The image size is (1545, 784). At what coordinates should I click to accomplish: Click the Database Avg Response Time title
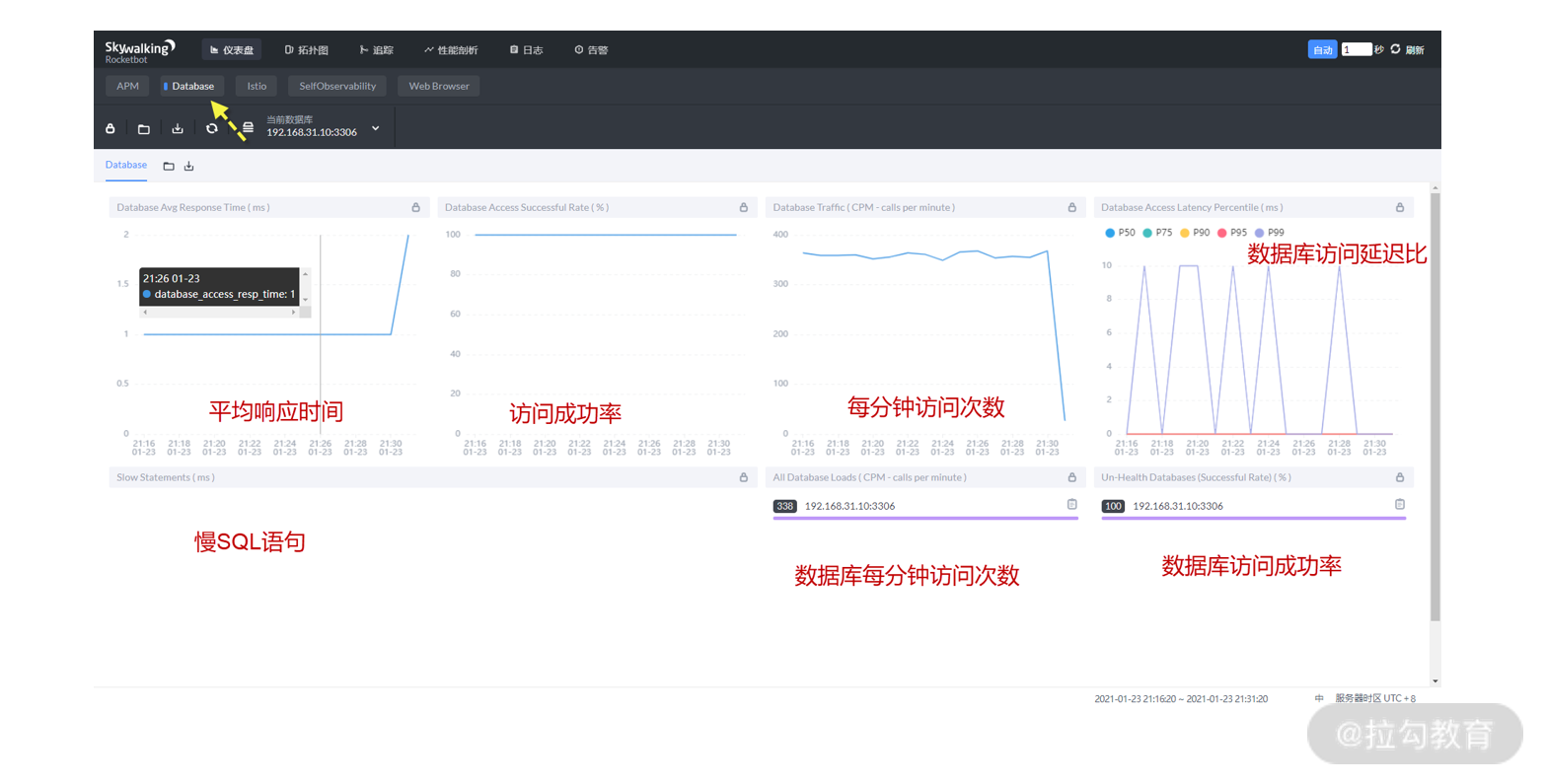[193, 207]
